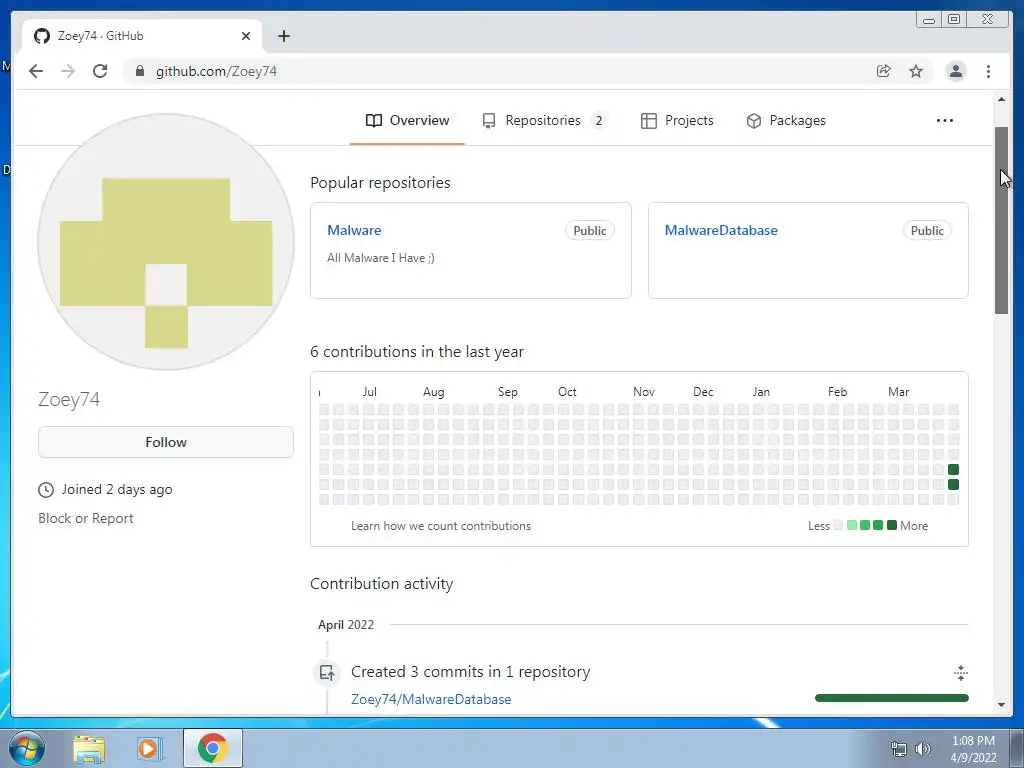
Task: Click the 'All Malware I Have ;)' description
Action: pos(381,258)
